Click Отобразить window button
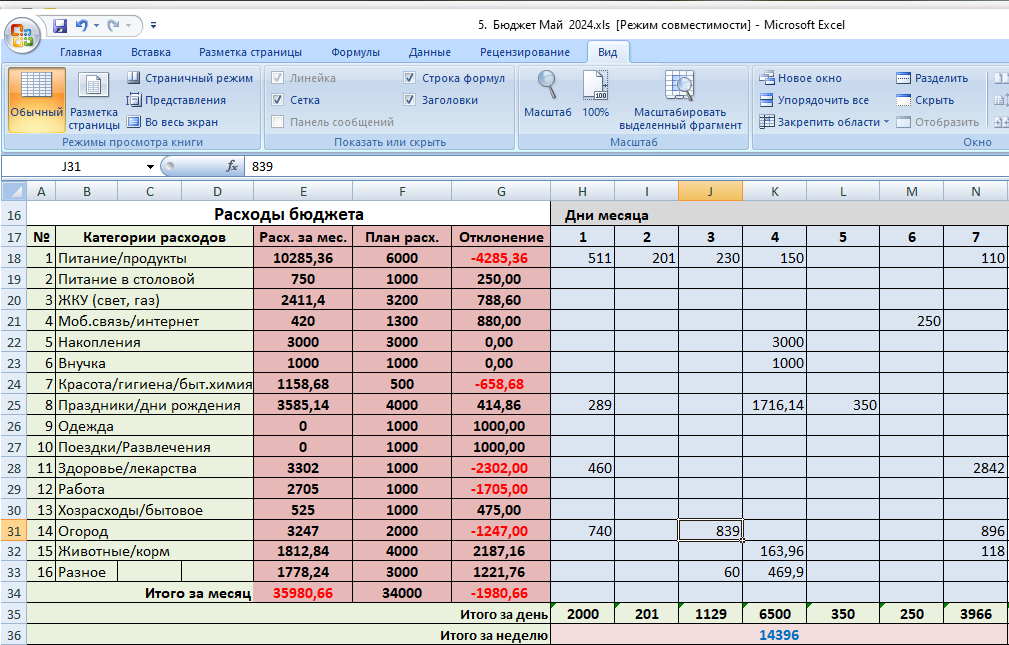1009x645 pixels. [x=938, y=122]
